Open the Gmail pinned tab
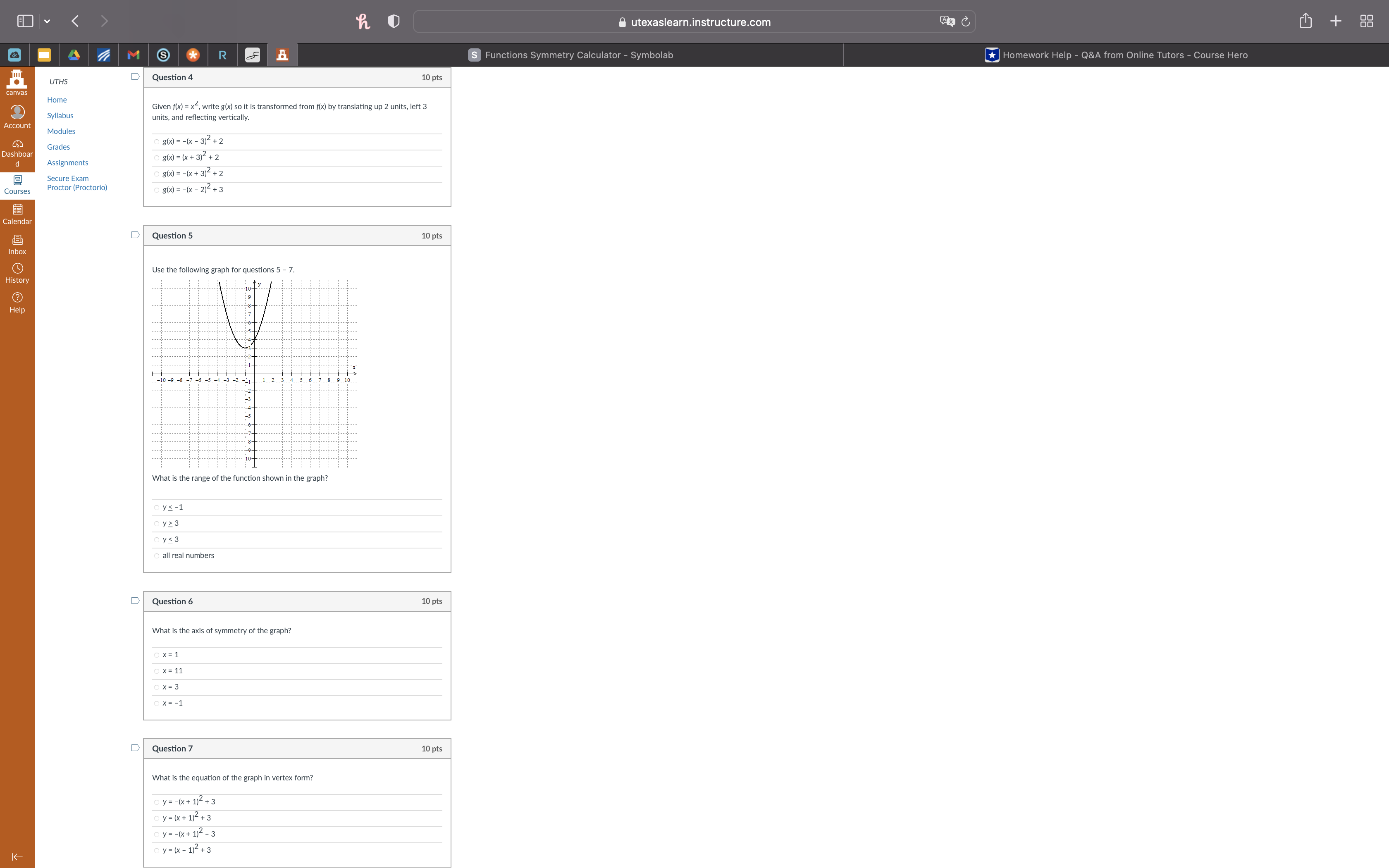1389x868 pixels. [x=133, y=55]
